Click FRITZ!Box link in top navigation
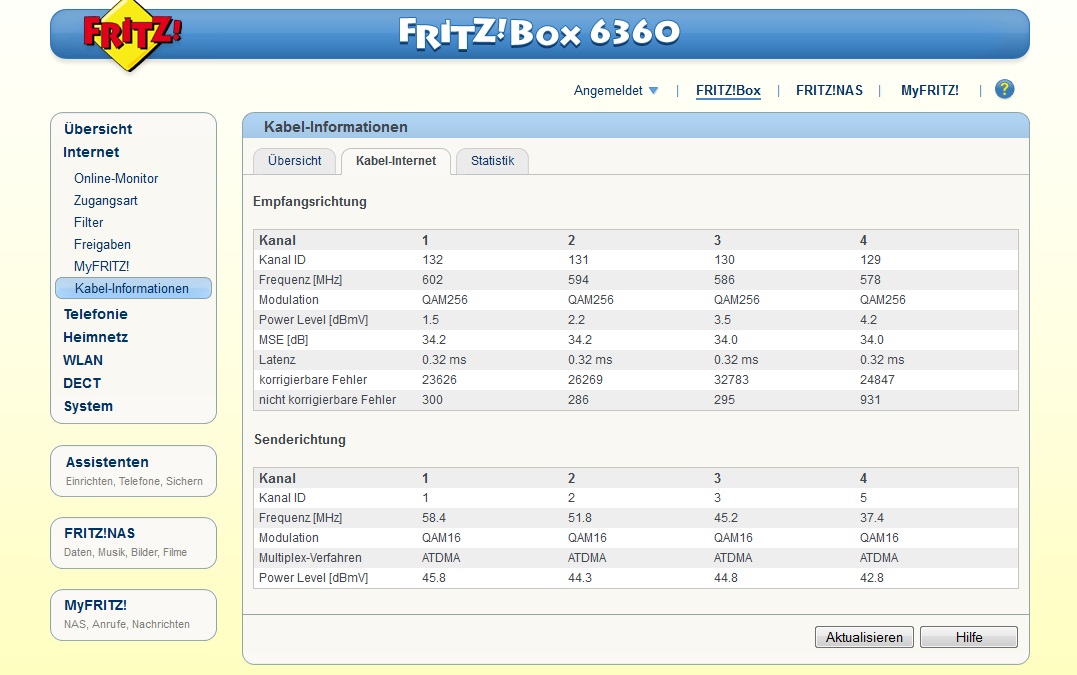 click(728, 91)
